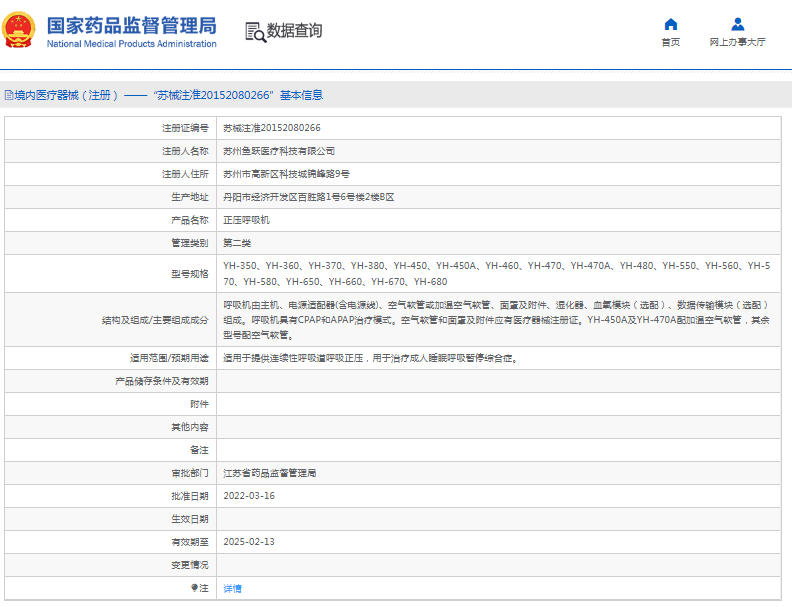The height and width of the screenshot is (607, 792).
Task: Click the 适用范围/预期用途 label
Action: (169, 358)
